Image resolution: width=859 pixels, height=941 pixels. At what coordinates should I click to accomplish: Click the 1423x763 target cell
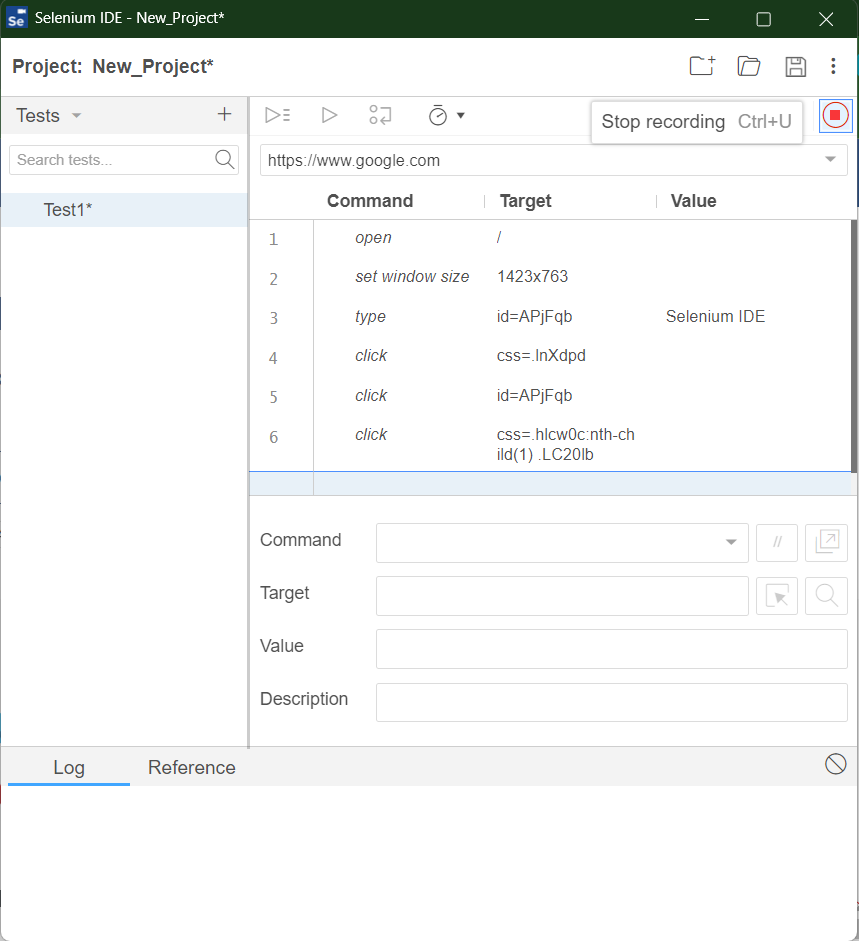pyautogui.click(x=532, y=277)
